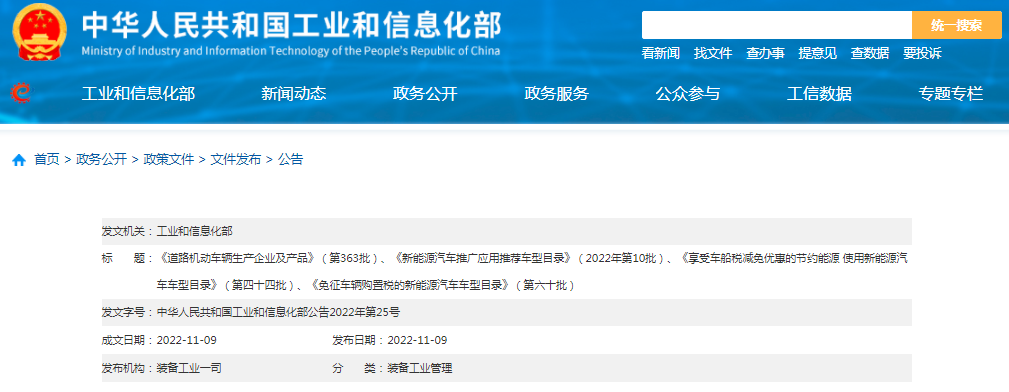1009x392 pixels.
Task: Click the red swirl icon in navigation bar
Action: 21,93
